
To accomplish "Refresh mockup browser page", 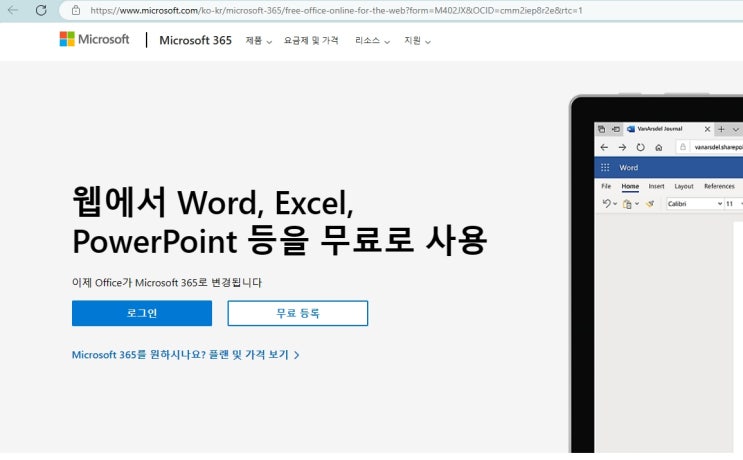I will tap(641, 147).
